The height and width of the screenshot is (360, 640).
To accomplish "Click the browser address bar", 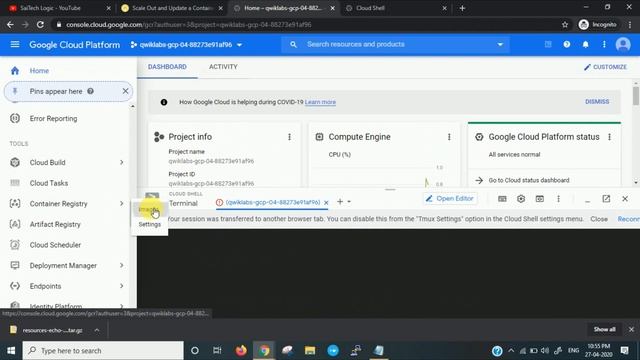I will 306,24.
